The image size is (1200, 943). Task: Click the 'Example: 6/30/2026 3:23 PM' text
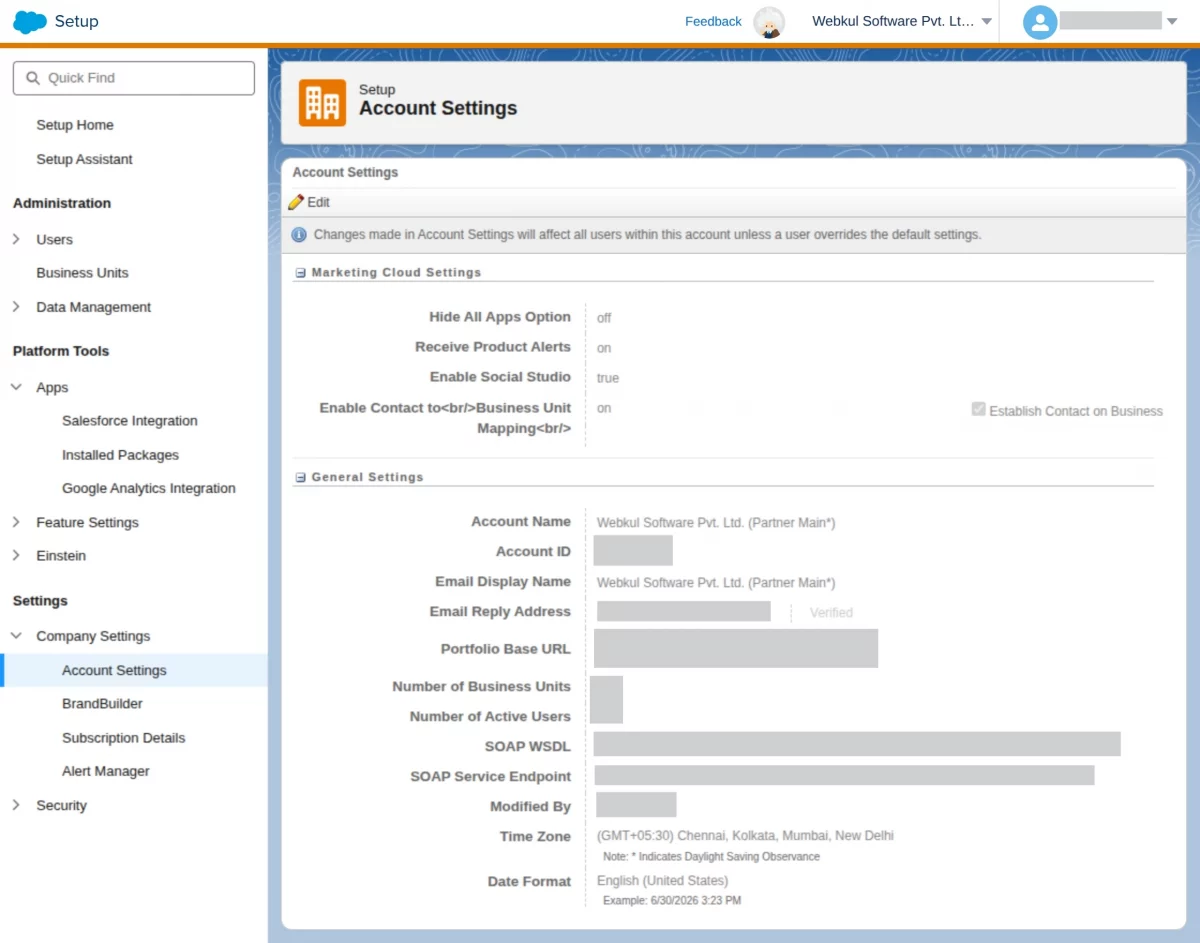(672, 901)
